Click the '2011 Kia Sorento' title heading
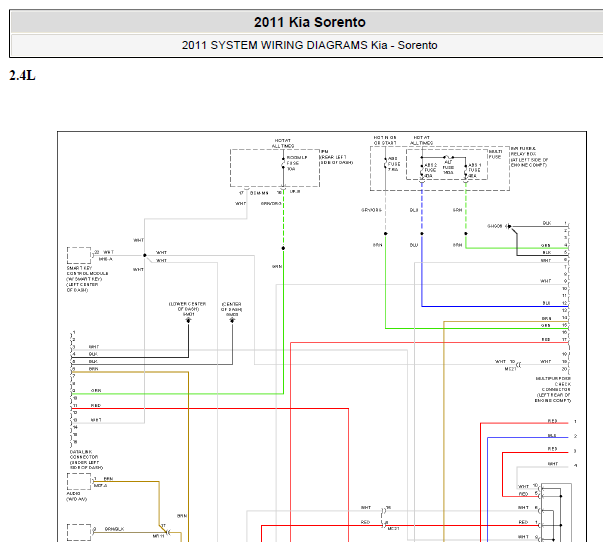Image resolution: width=603 pixels, height=542 pixels. coord(310,22)
